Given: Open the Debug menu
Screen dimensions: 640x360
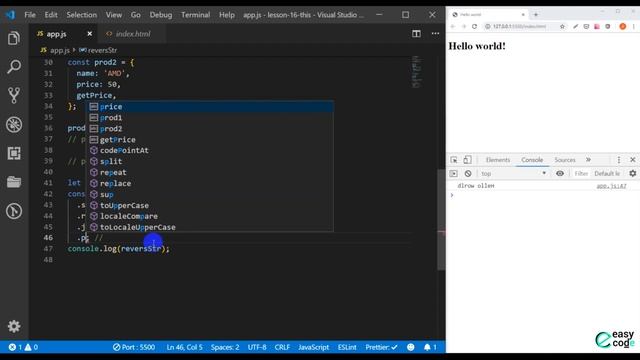Looking at the screenshot, I should (161, 15).
